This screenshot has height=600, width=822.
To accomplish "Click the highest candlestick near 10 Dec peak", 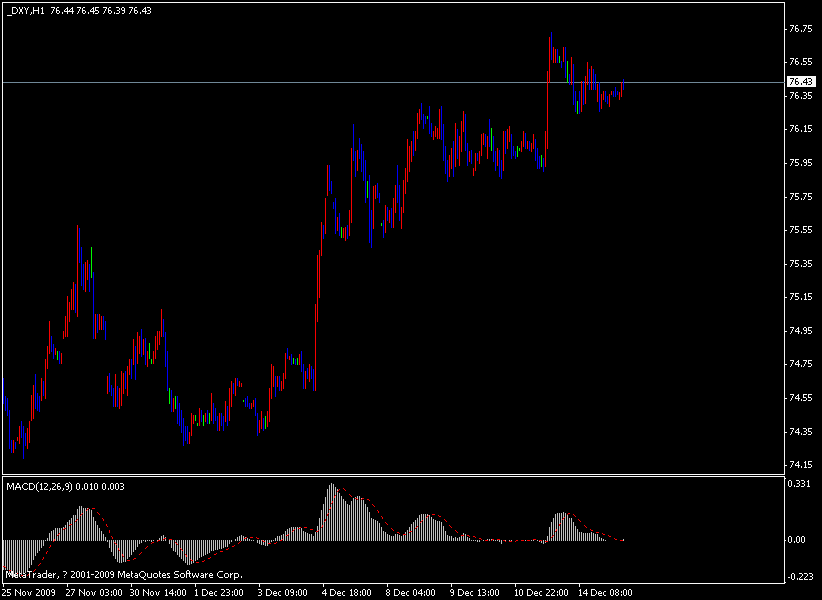I will click(x=551, y=40).
